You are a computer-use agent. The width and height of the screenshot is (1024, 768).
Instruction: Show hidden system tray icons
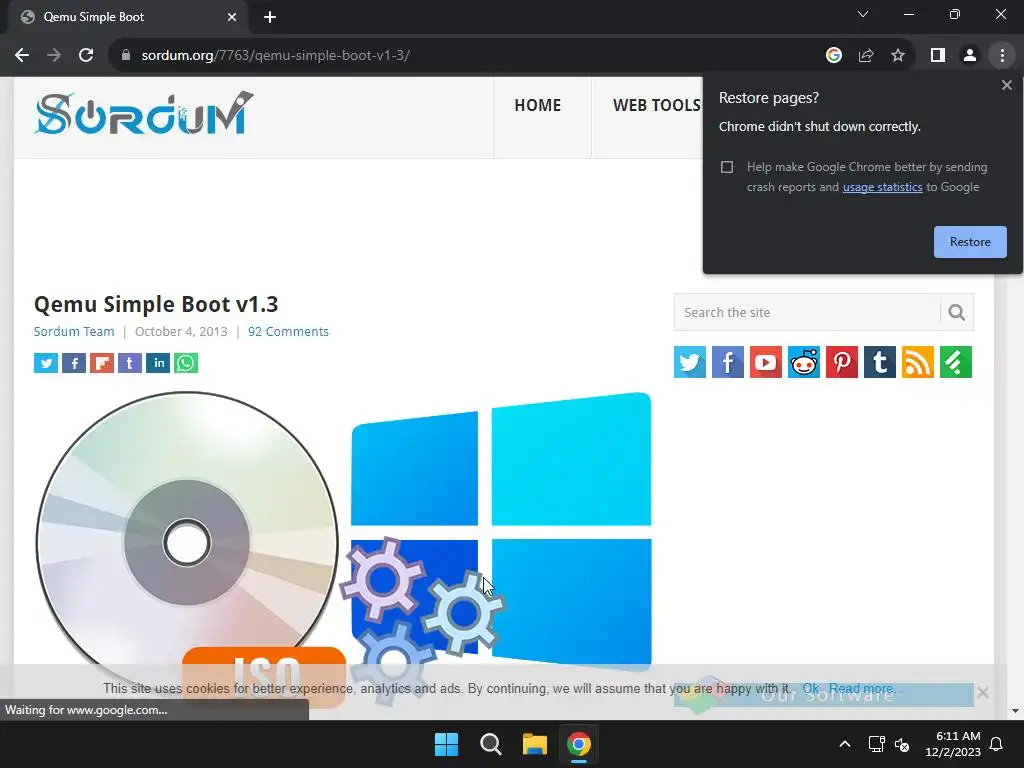pyautogui.click(x=844, y=744)
